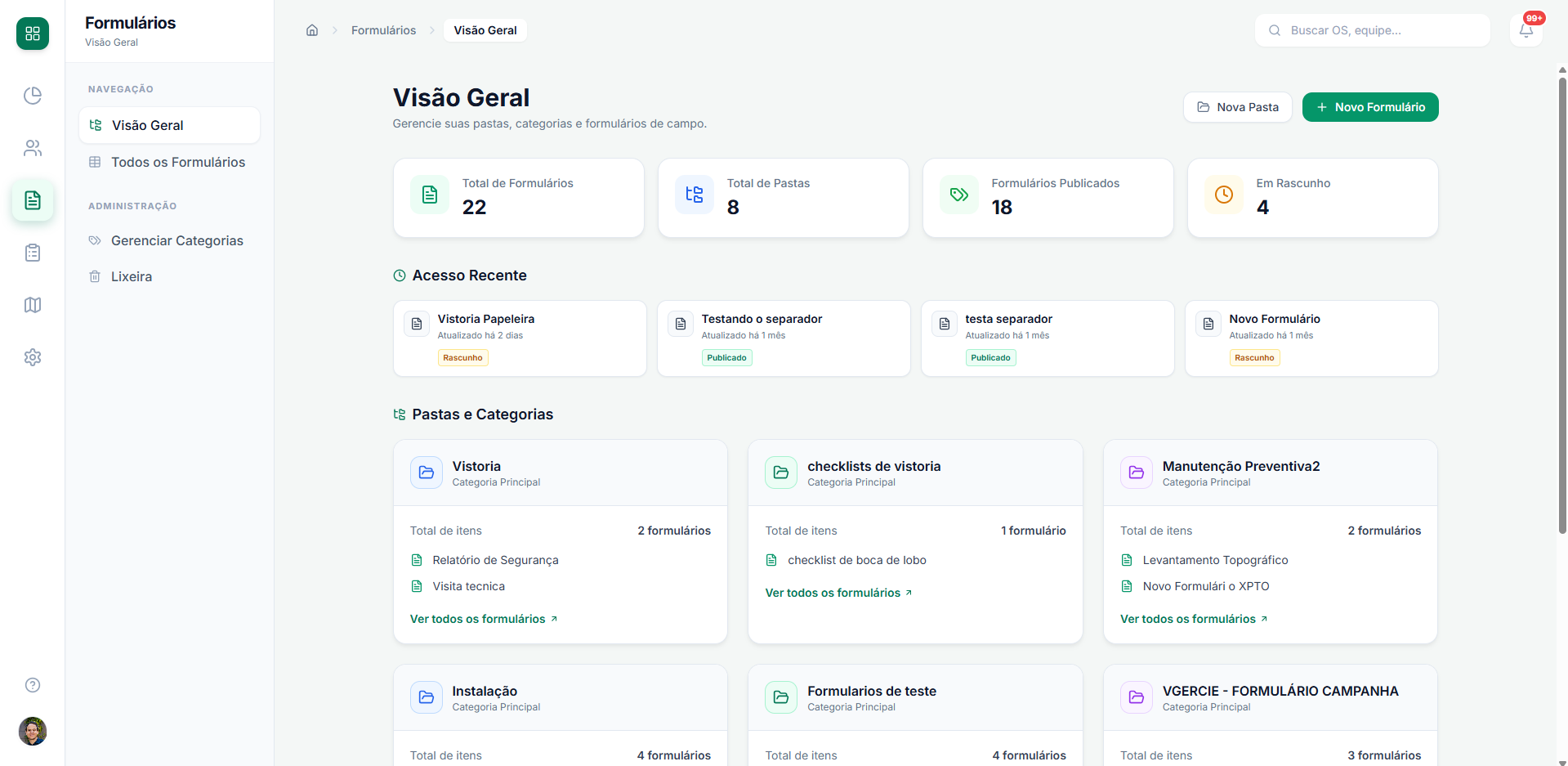Open Ver todos os formulários under Manutenção Preventiva2

(1194, 619)
